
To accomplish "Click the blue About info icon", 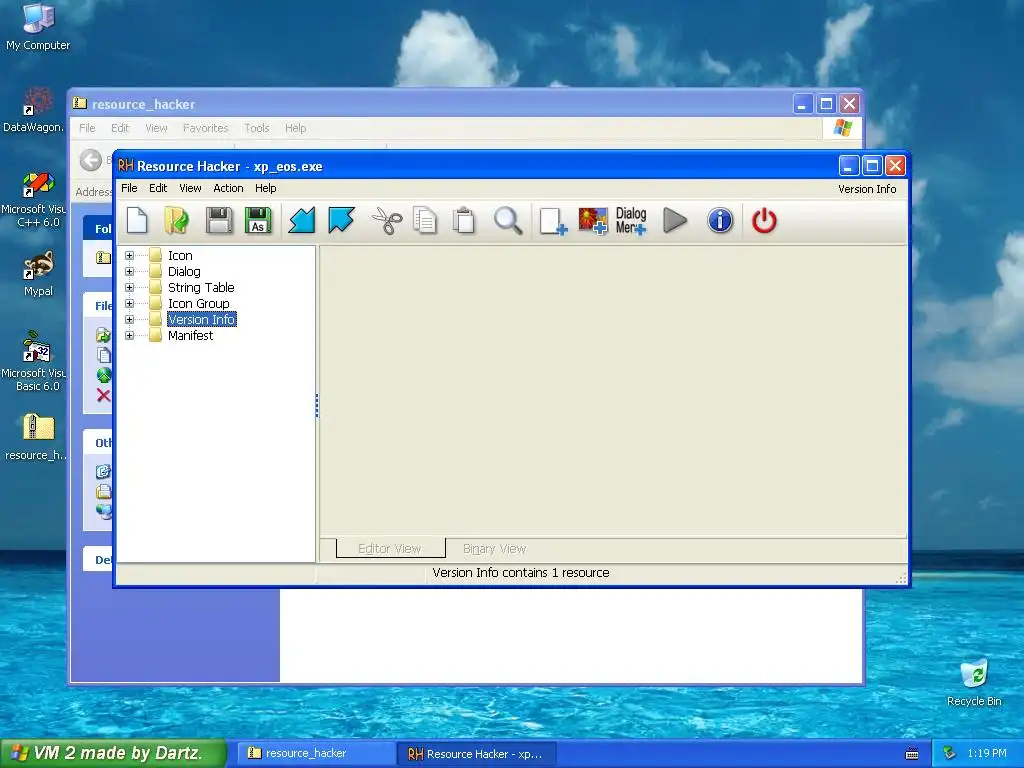I will click(x=720, y=220).
